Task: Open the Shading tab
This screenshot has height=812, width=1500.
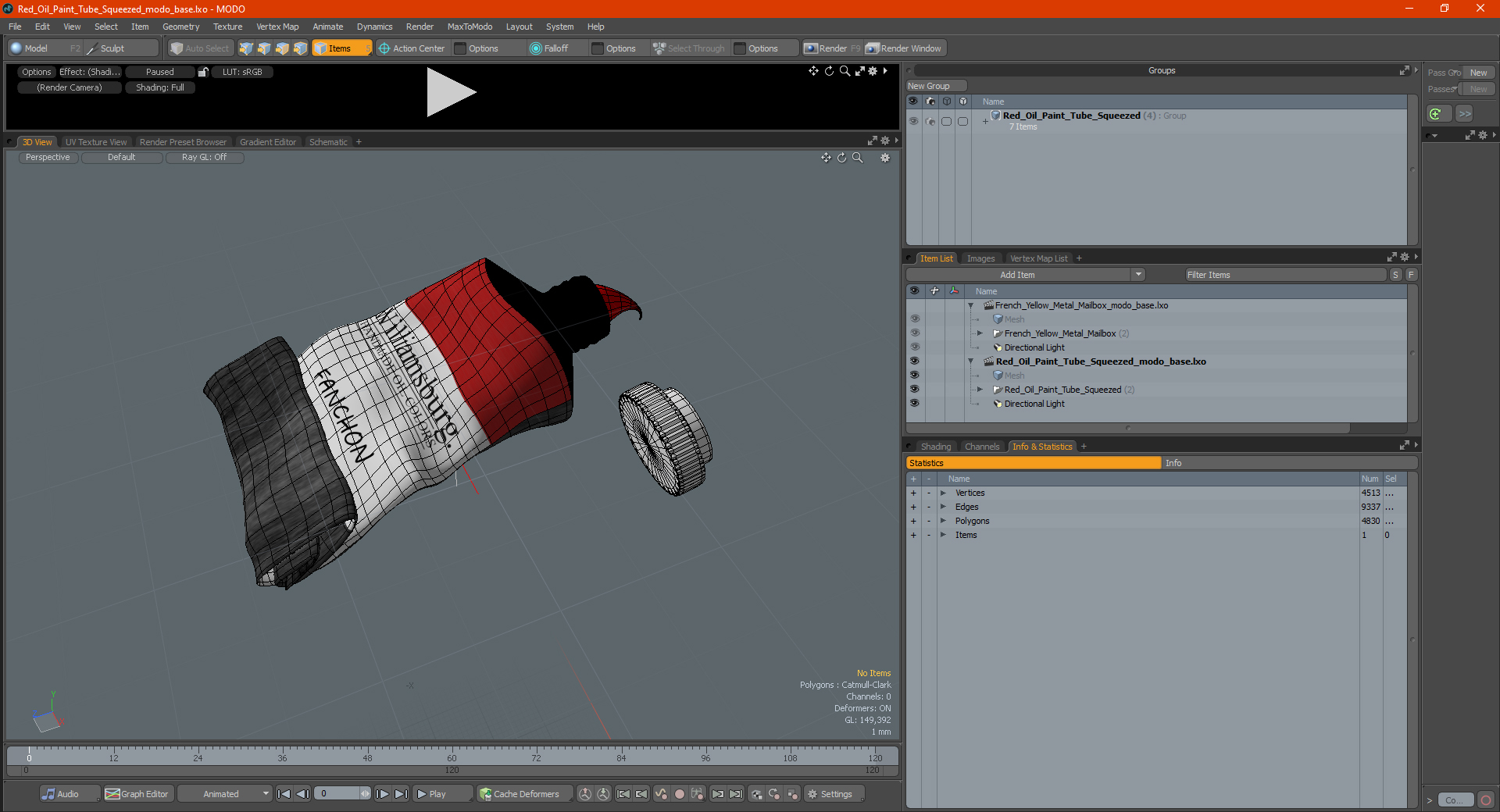Action: click(935, 447)
